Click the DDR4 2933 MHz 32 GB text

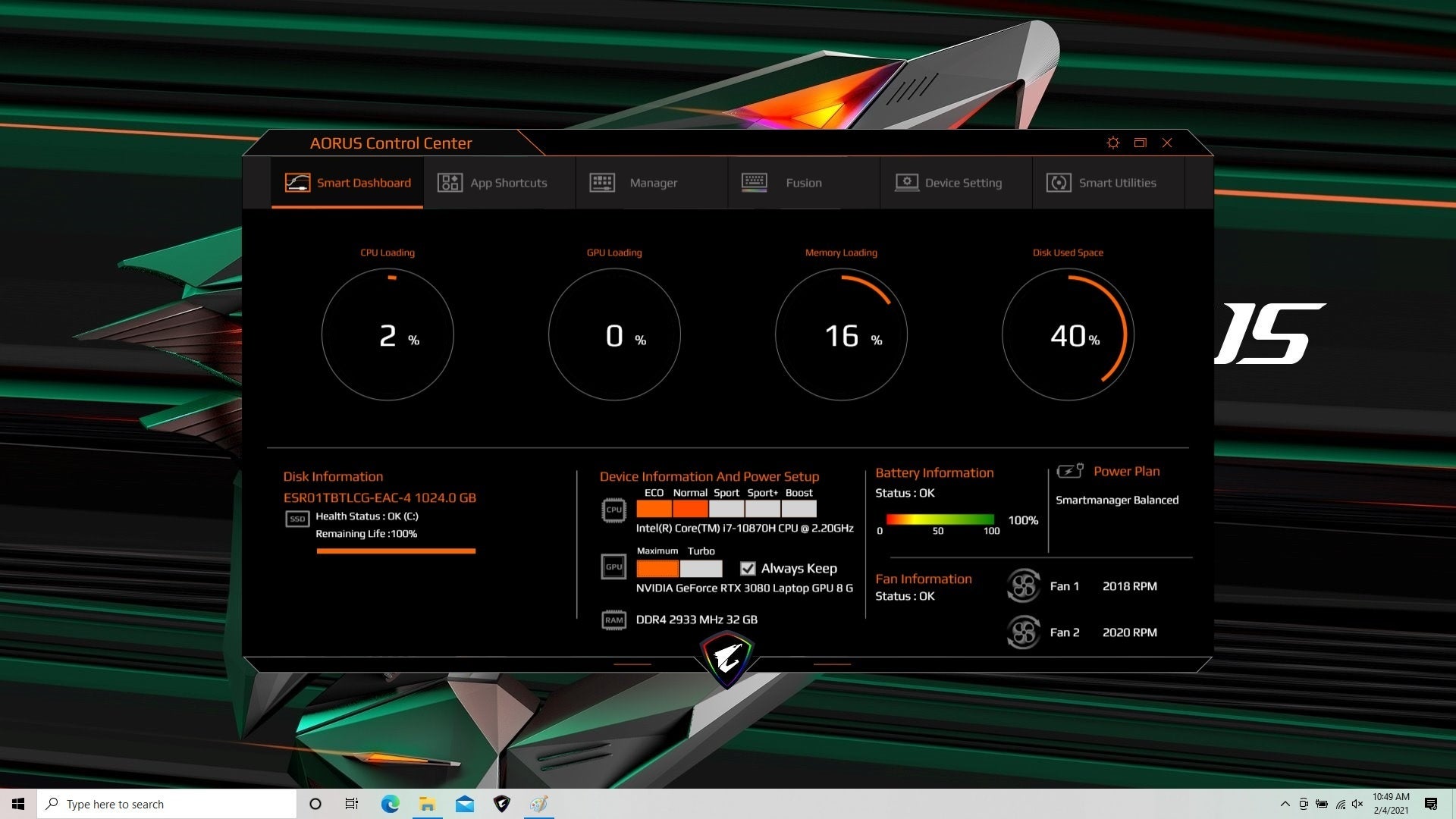pos(696,620)
